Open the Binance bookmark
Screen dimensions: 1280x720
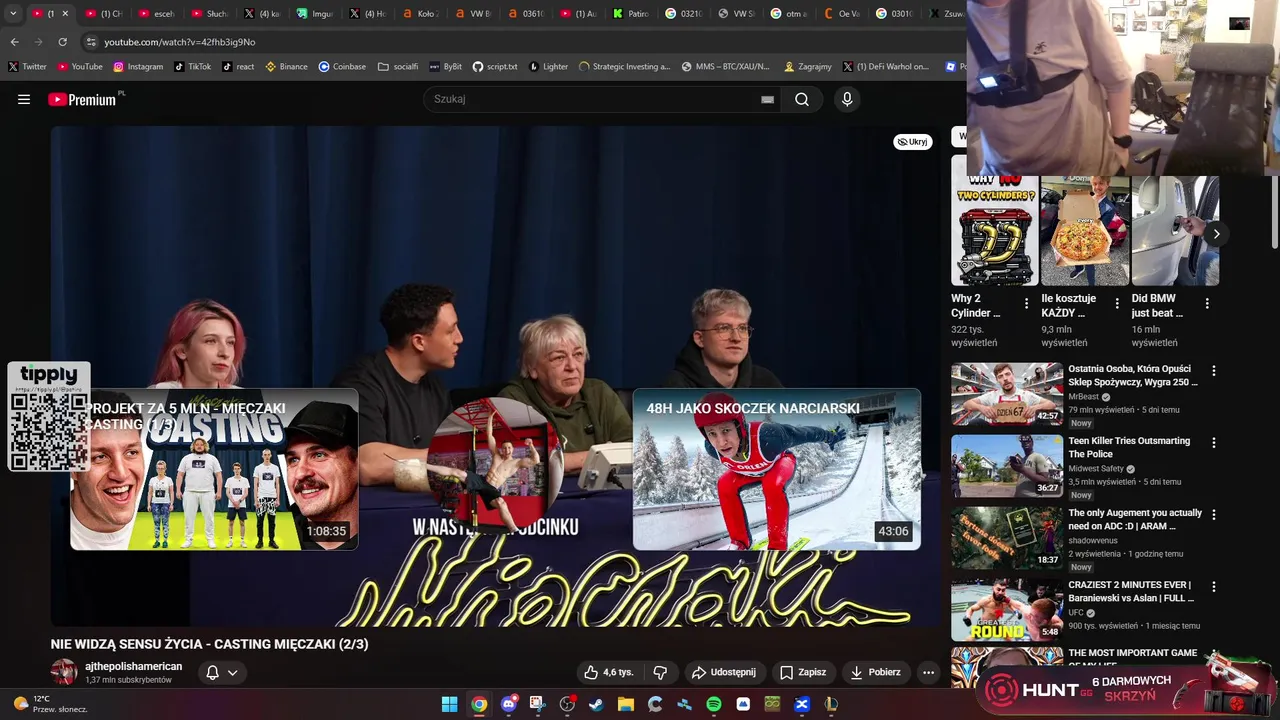286,66
